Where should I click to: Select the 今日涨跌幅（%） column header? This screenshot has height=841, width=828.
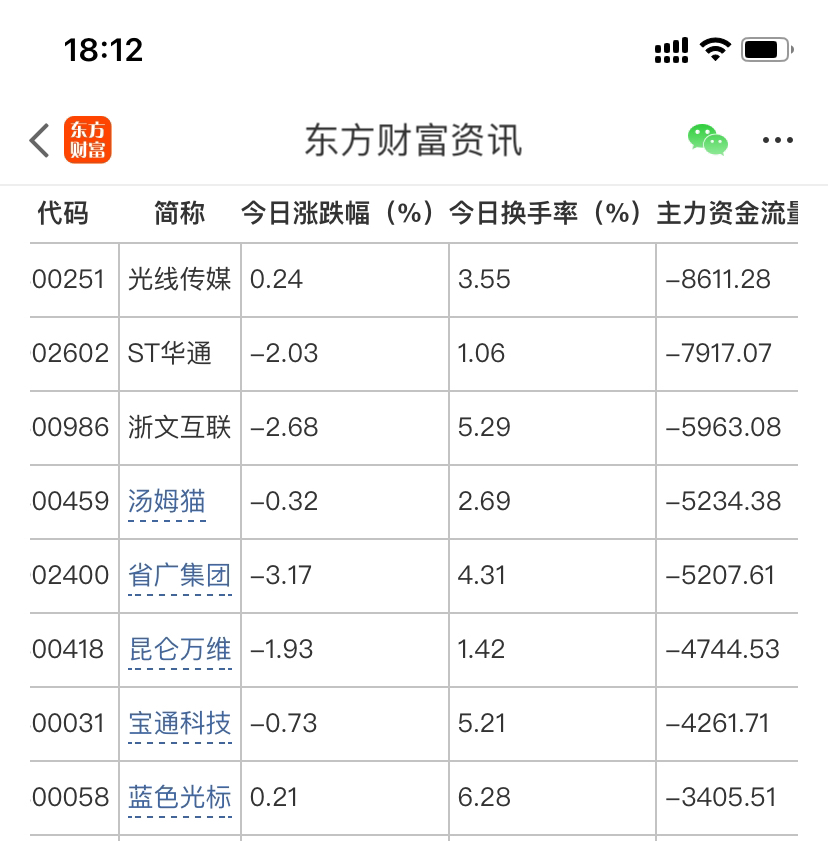[x=337, y=213]
